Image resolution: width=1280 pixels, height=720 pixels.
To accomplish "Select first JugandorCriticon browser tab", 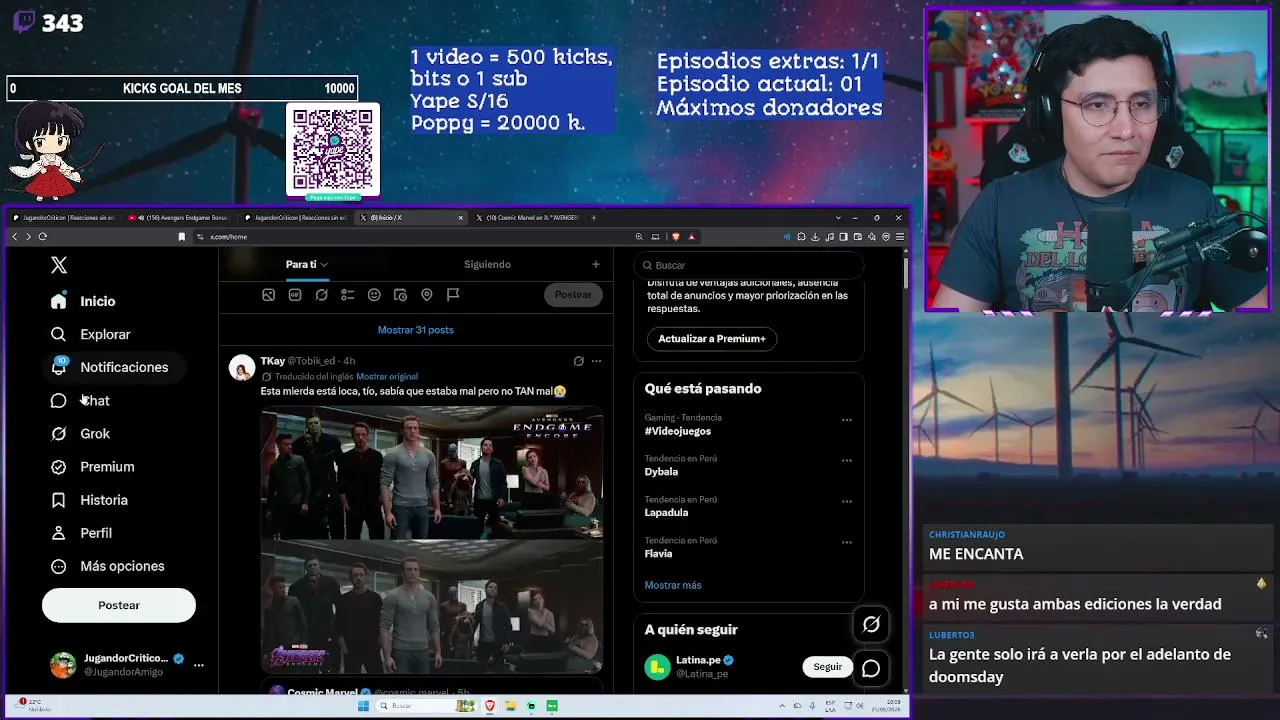I will tap(66, 218).
